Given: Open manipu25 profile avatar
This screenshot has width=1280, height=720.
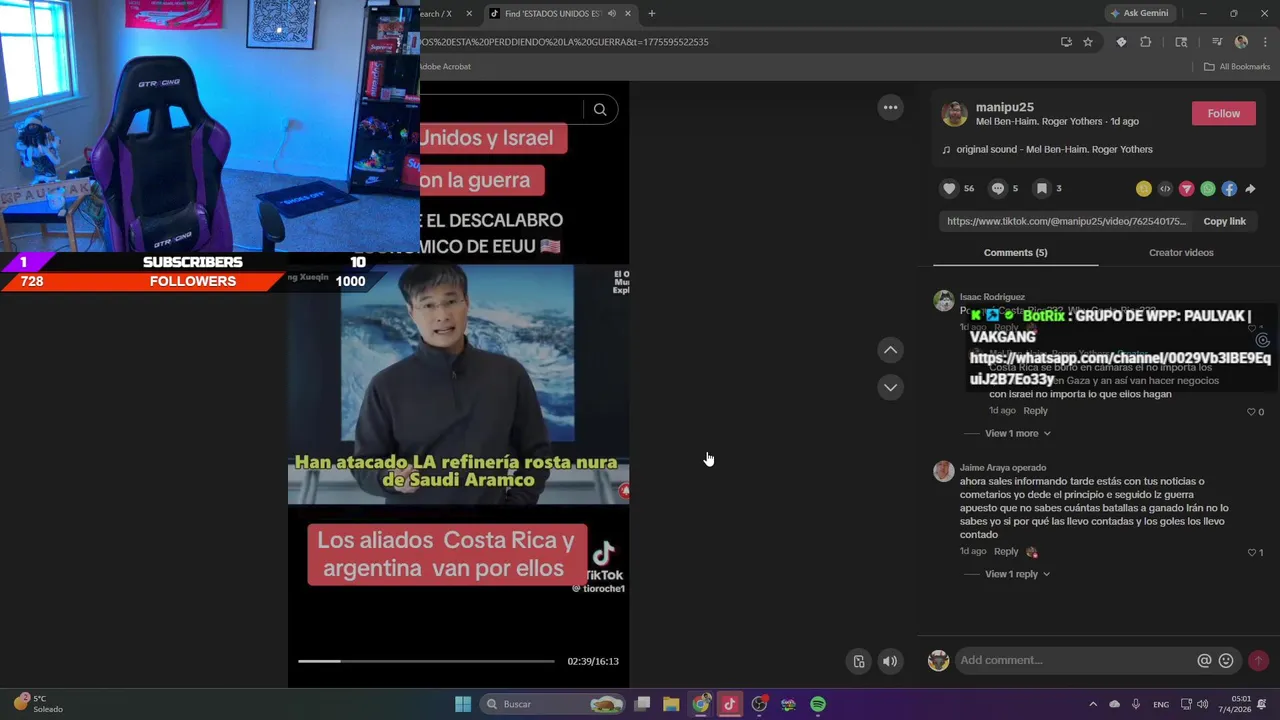Looking at the screenshot, I should [x=954, y=114].
